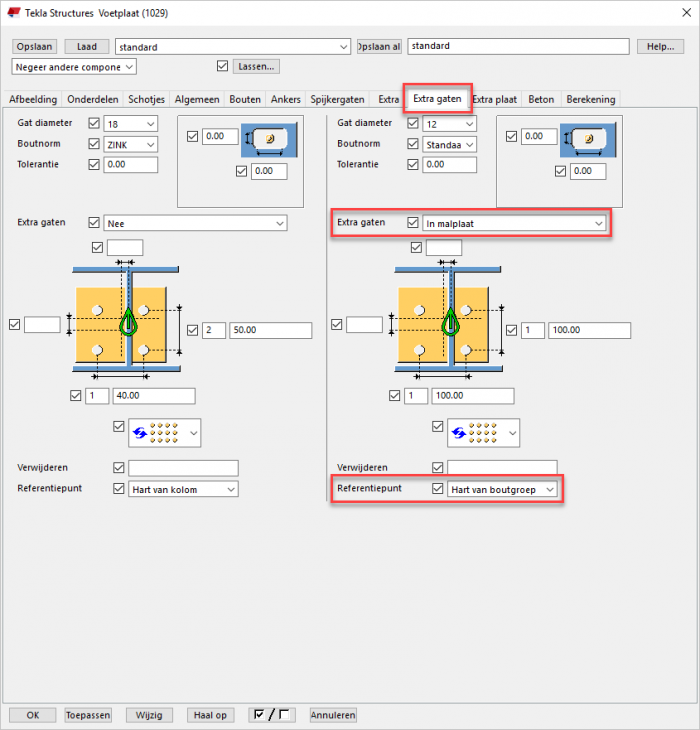700x730 pixels.
Task: Open the Algemeen tab
Action: coord(197,99)
